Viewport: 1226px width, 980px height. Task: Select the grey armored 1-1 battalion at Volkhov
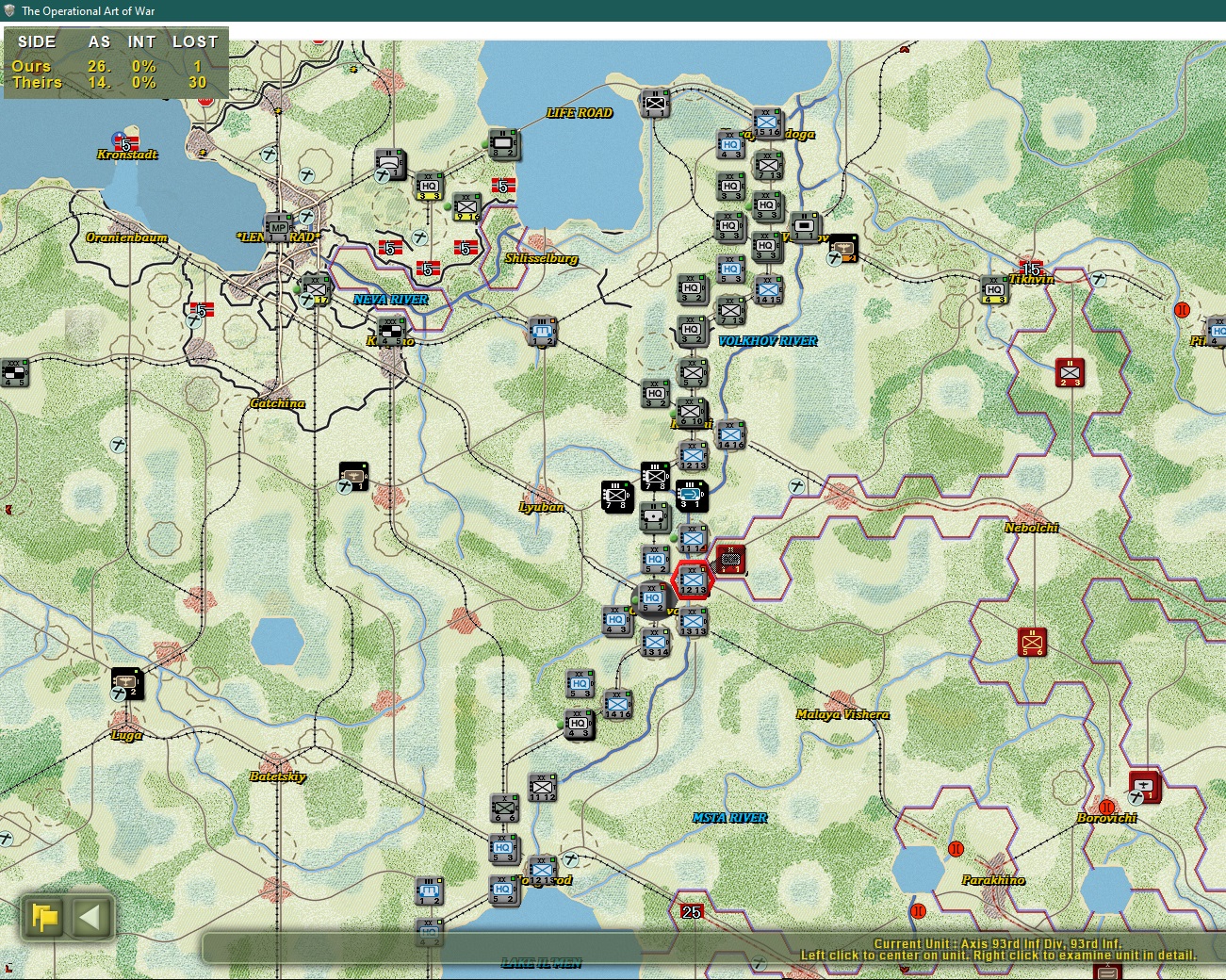pos(805,227)
